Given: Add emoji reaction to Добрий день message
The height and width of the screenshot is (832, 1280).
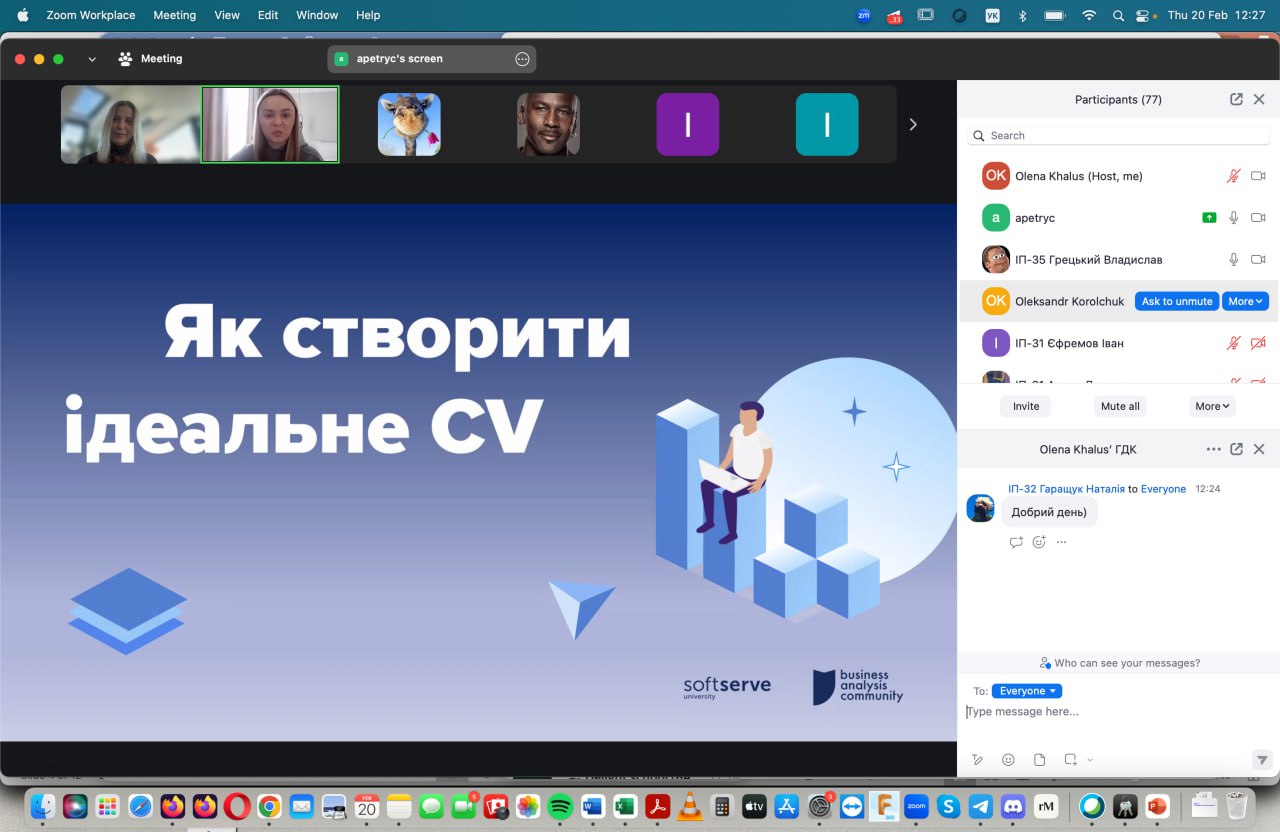Looking at the screenshot, I should point(1039,542).
